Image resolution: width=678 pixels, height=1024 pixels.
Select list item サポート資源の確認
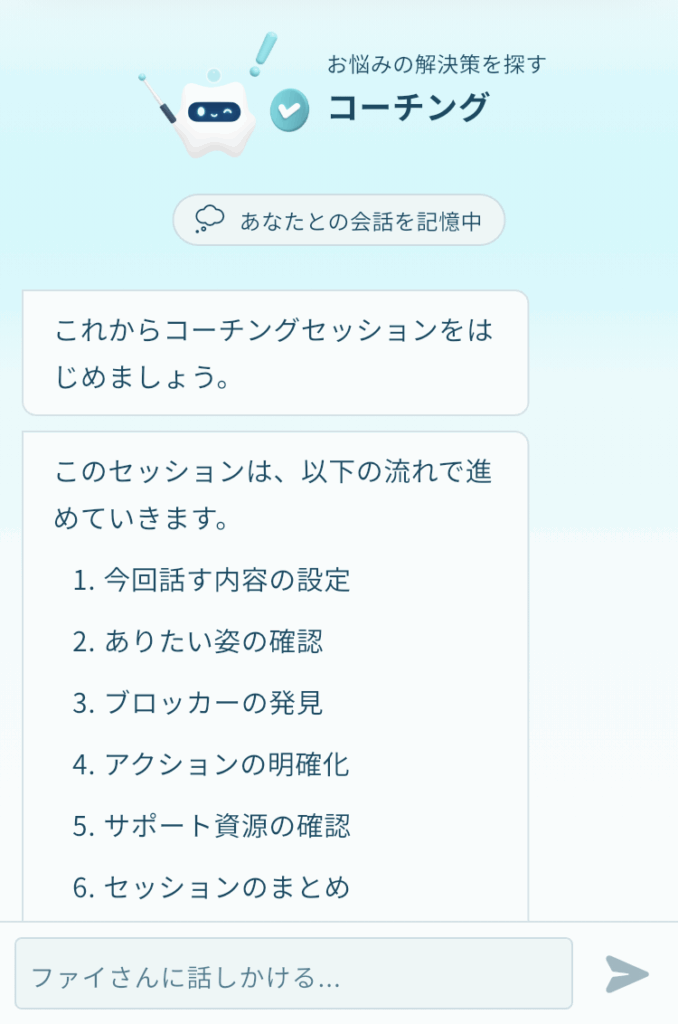tap(212, 825)
